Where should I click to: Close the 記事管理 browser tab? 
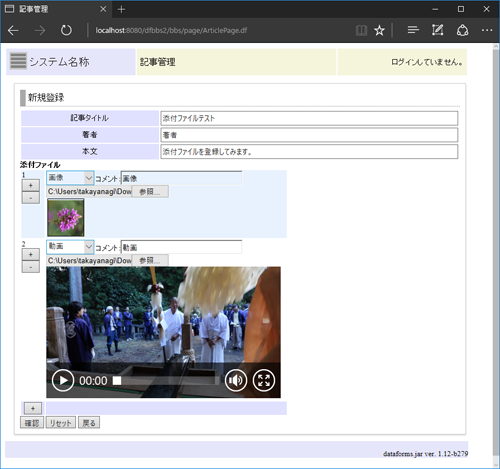point(103,9)
